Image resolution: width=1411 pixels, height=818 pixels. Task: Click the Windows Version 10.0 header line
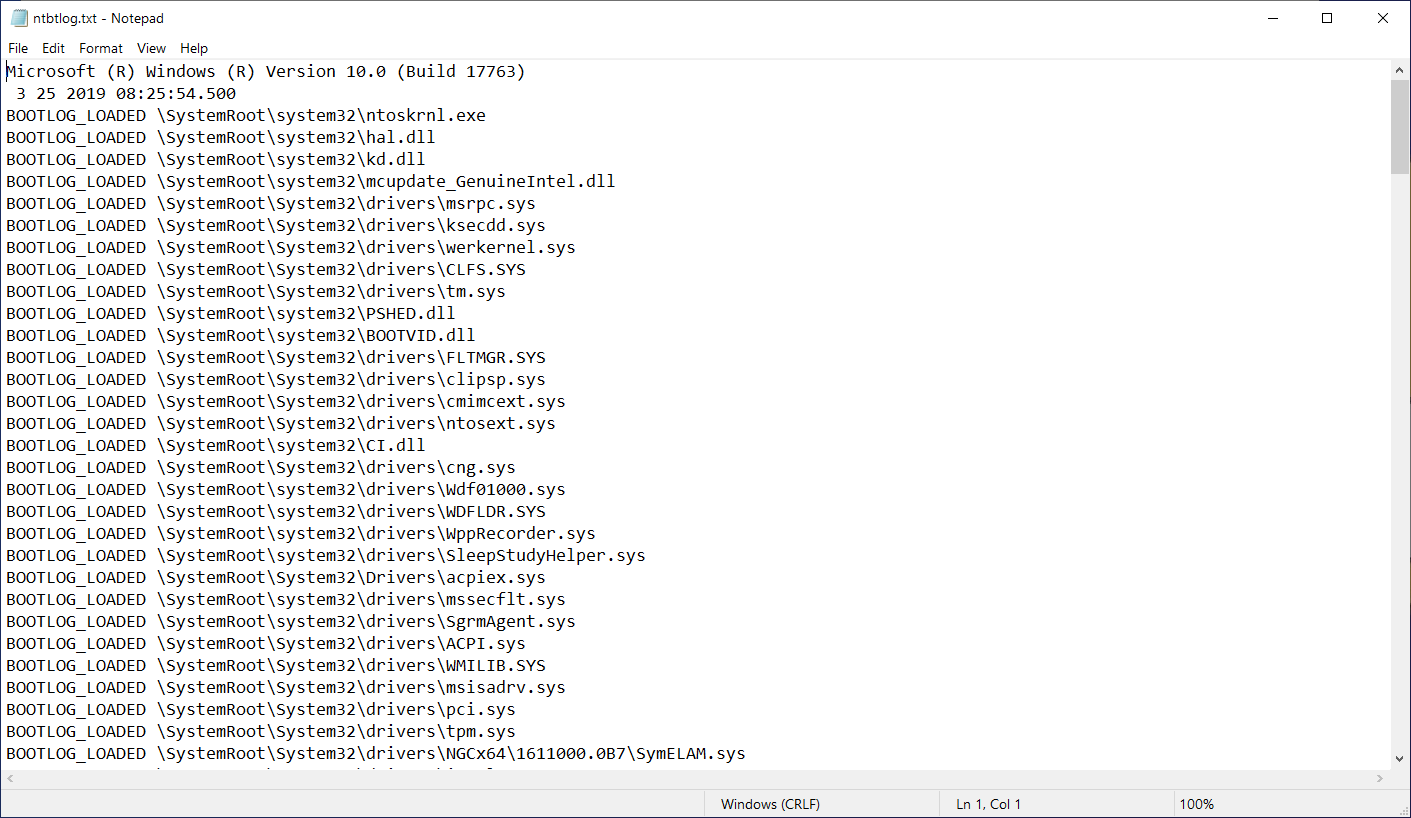click(x=266, y=72)
